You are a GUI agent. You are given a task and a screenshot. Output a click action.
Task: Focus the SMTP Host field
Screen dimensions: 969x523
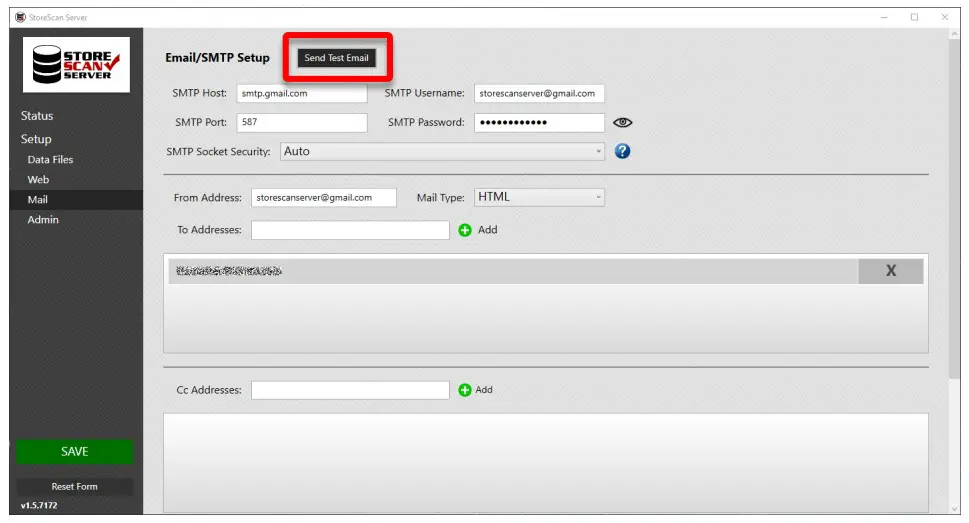coord(302,93)
